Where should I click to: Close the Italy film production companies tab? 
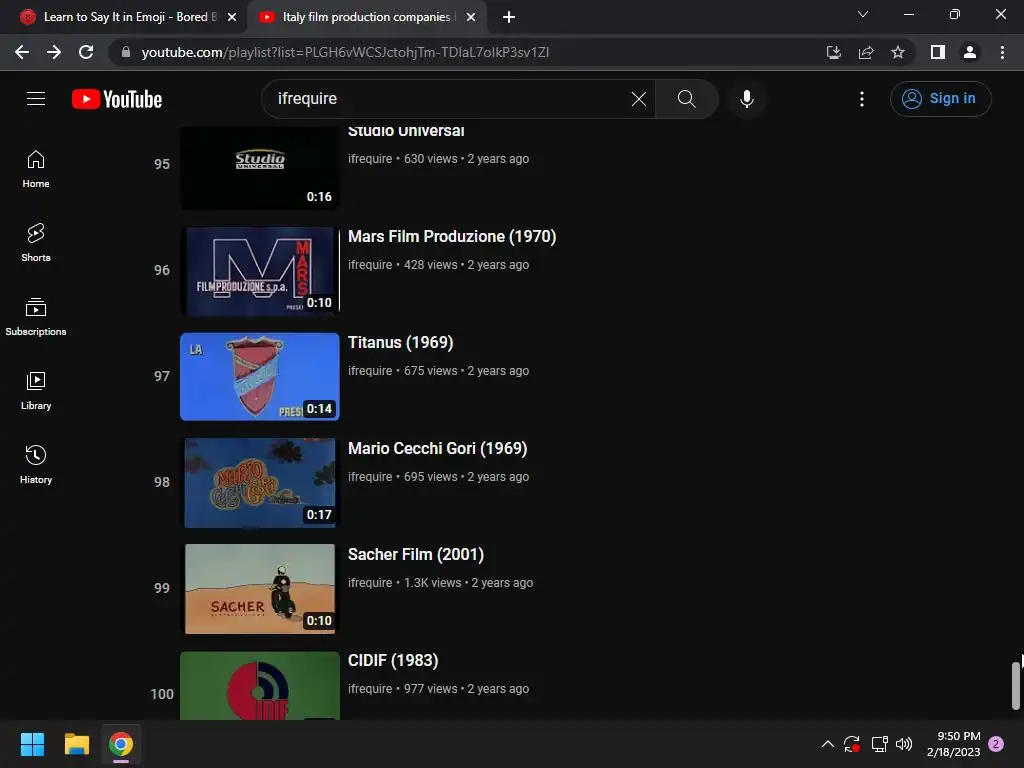pyautogui.click(x=471, y=17)
